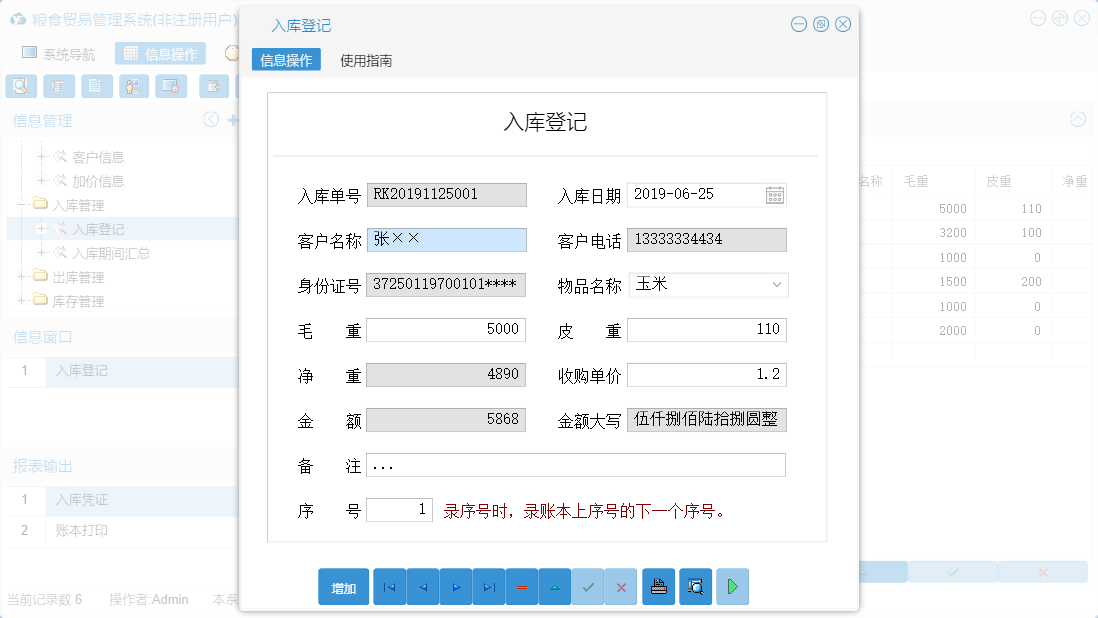Collapse the 信息管理 panel
This screenshot has height=618, width=1098.
[210, 119]
